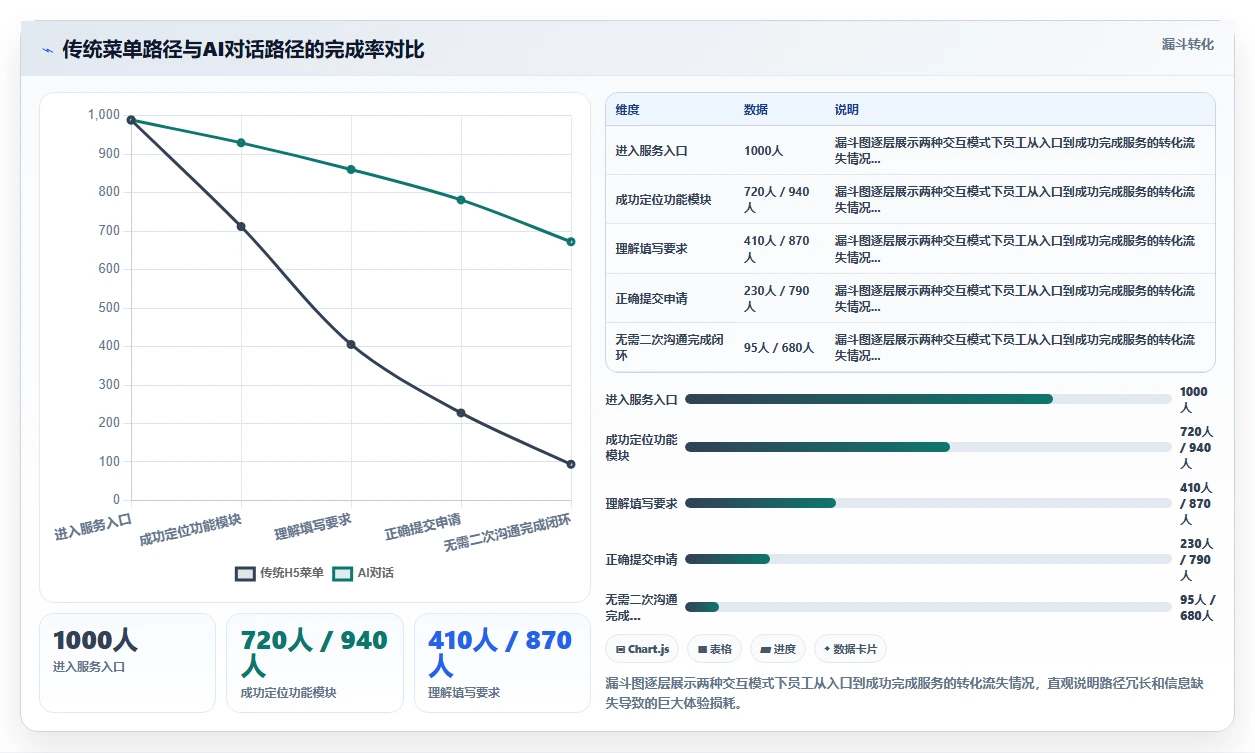Click the 理解填写要求 x-axis label
This screenshot has height=753, width=1255.
(313, 526)
